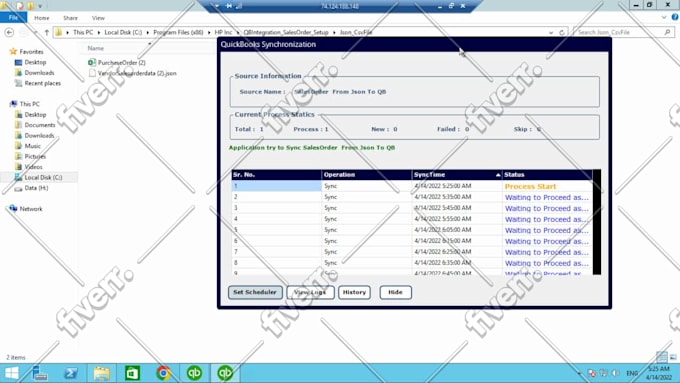Screen dimensions: 680x383
Task: Open Music folder under This PC
Action: (28, 146)
